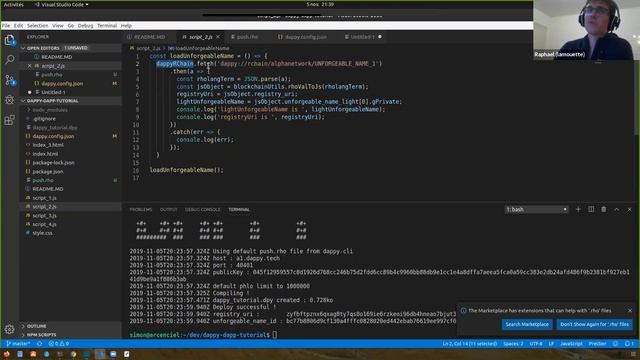Screen dimensions: 640x360
Task: Switch to the README.MD editor tab
Action: click(149, 37)
